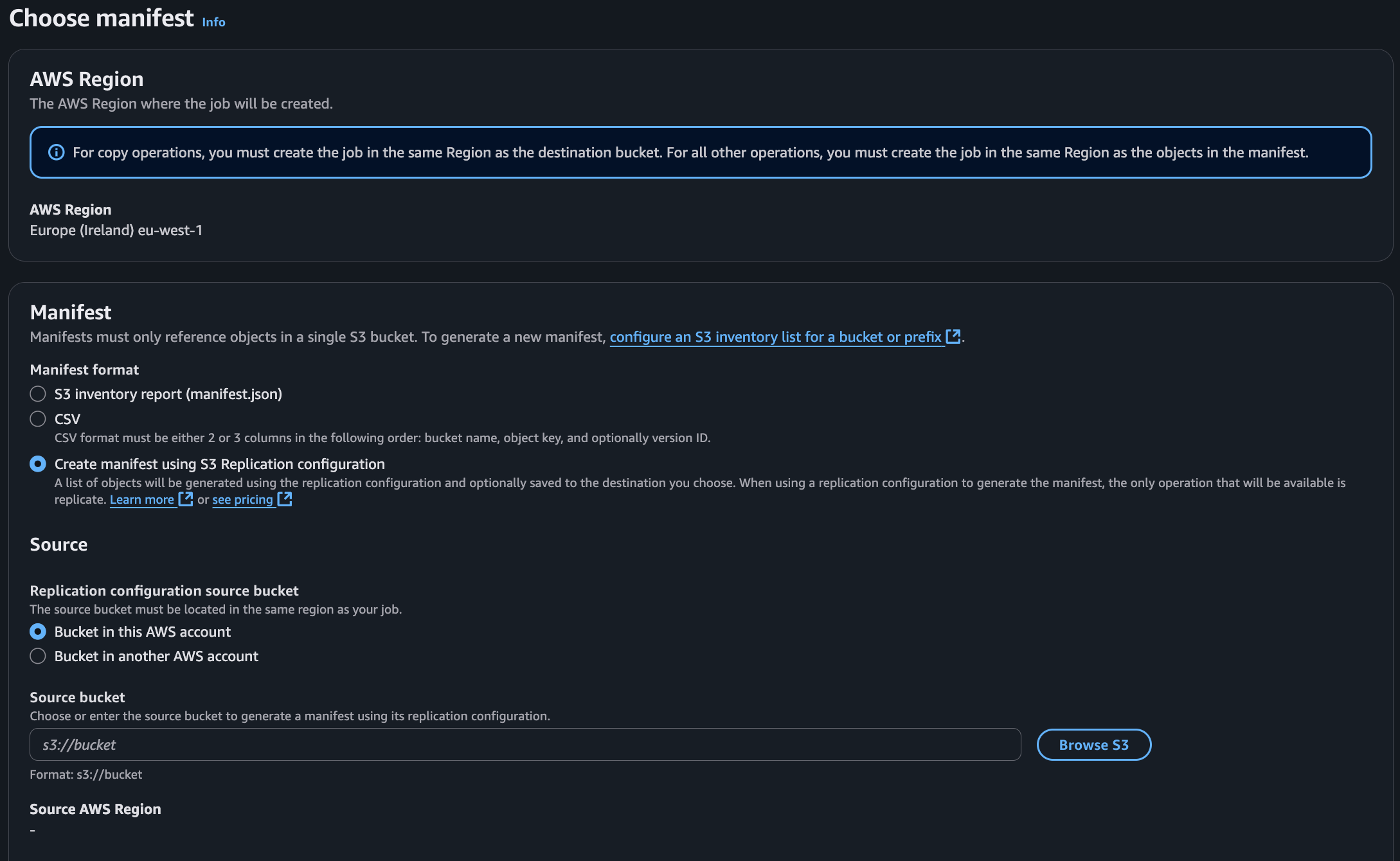Click the external link icon beside Learn more
The width and height of the screenshot is (1400, 861).
(x=185, y=499)
